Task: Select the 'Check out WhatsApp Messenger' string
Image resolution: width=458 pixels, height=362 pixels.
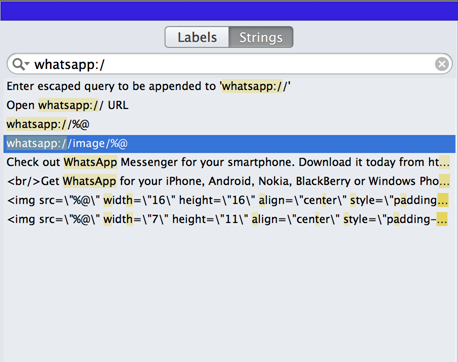Action: click(x=229, y=162)
